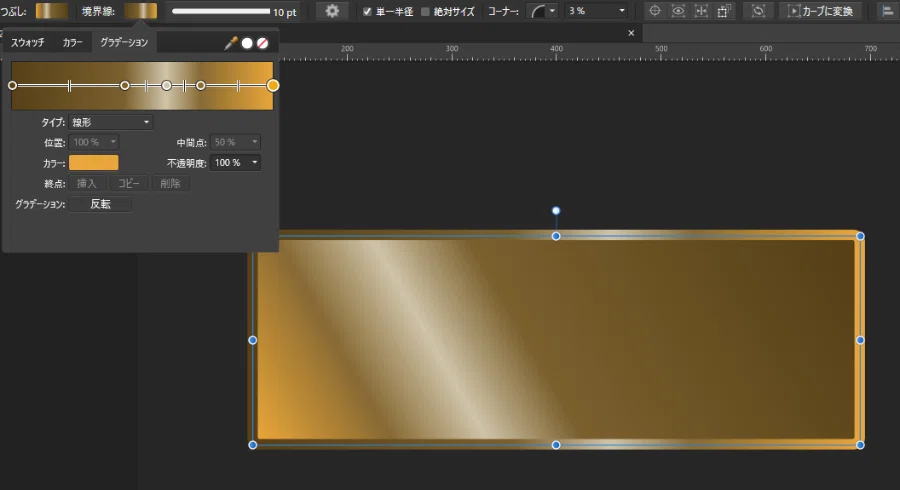
Task: Open the 不透明度 100% dropdown
Action: [x=236, y=163]
